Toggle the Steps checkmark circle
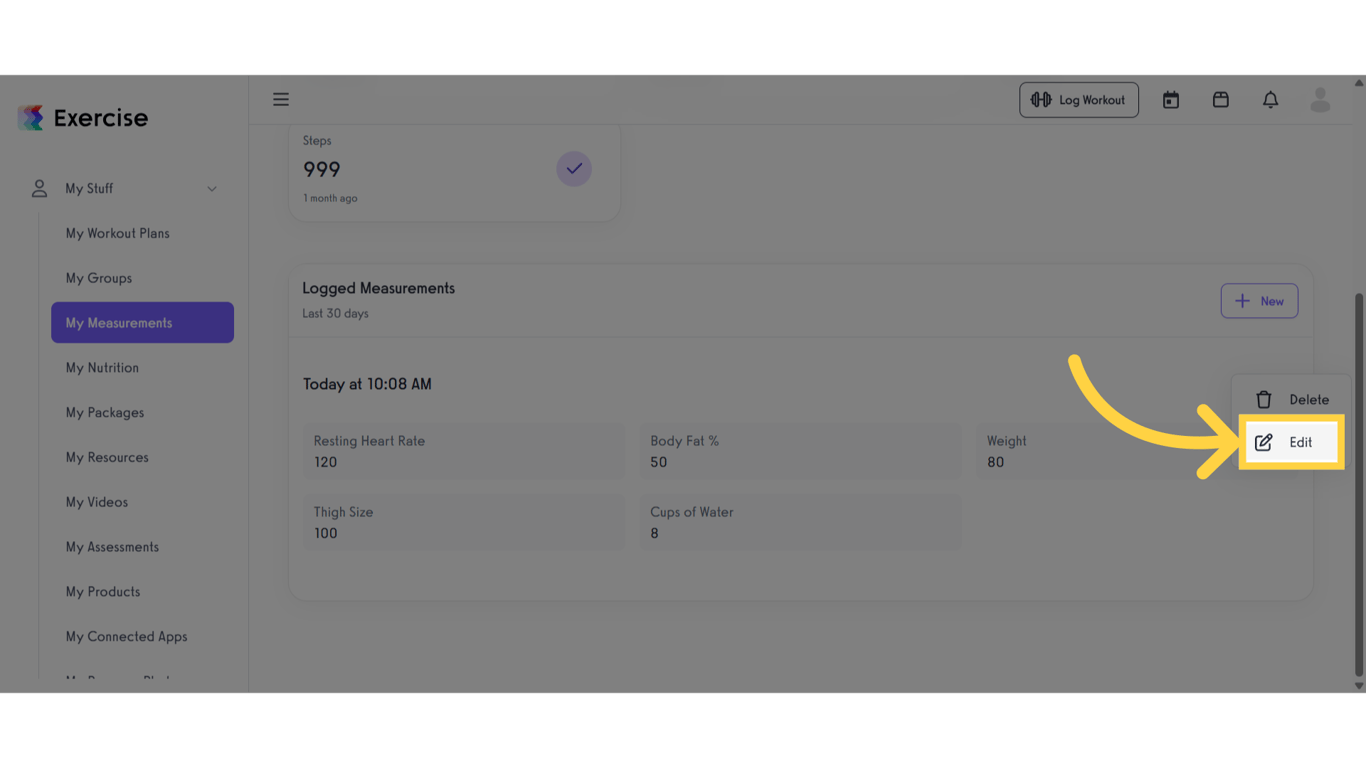 (574, 169)
